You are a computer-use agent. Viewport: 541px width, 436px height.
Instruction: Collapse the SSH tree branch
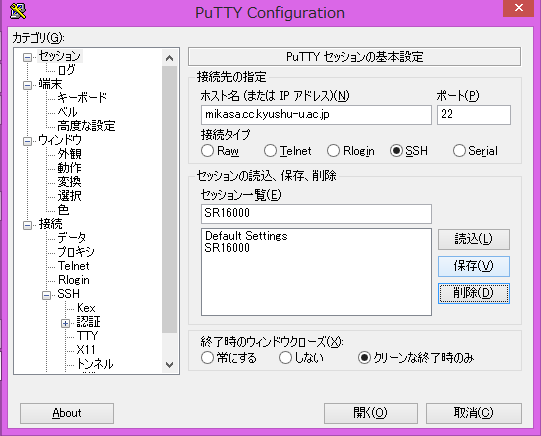coord(46,295)
